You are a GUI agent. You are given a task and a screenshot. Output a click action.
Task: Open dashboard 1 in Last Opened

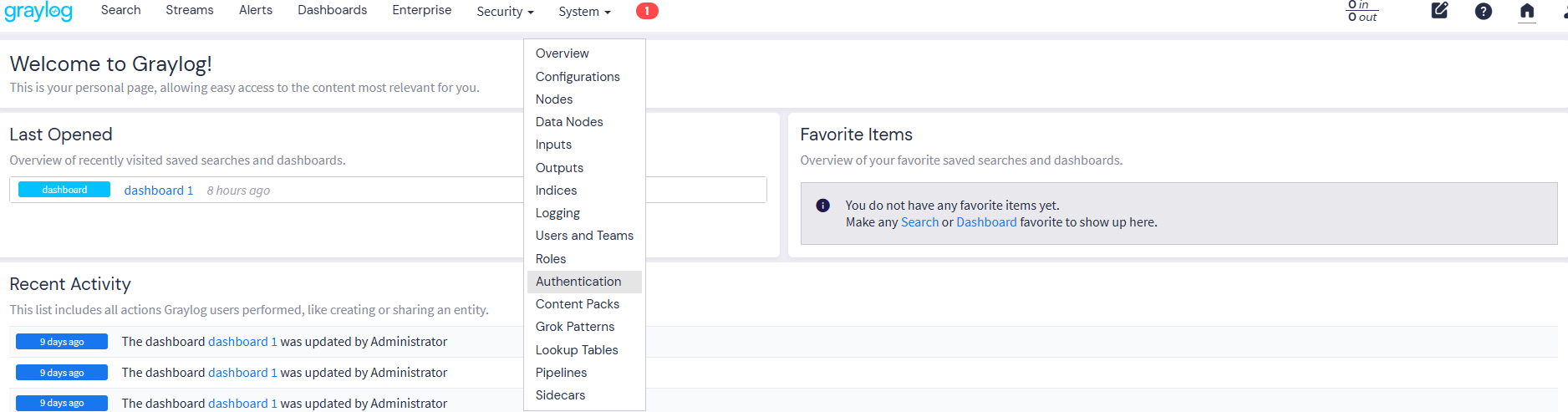[x=159, y=191]
